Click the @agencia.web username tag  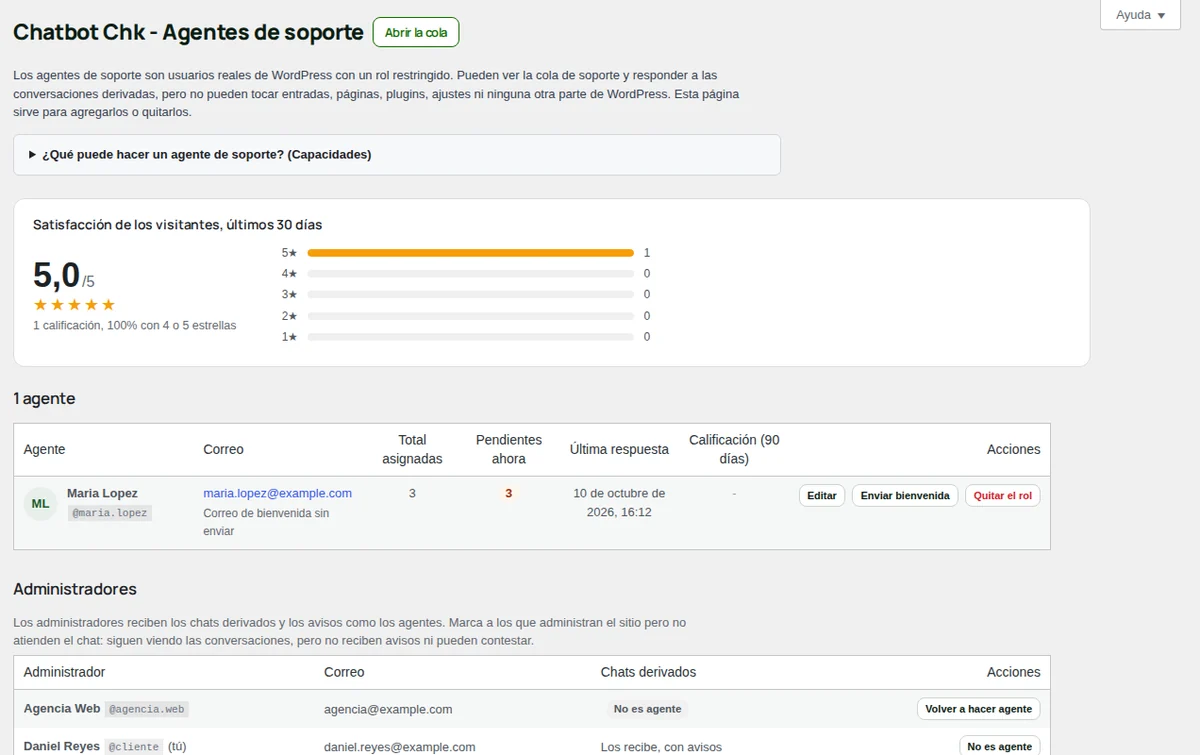[x=147, y=709]
